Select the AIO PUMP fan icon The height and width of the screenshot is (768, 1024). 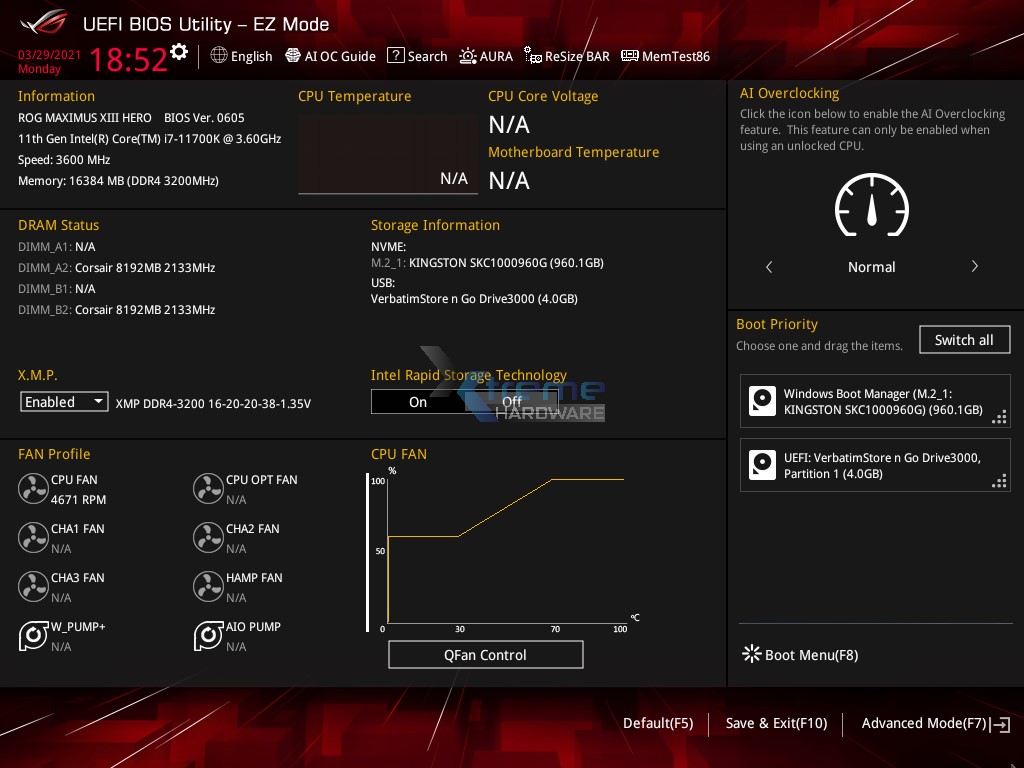point(208,635)
